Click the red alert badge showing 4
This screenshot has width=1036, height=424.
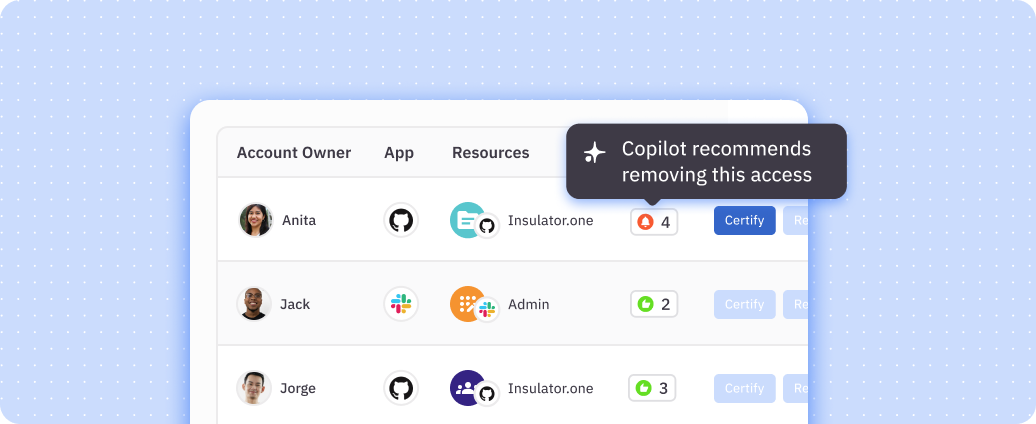tap(654, 221)
